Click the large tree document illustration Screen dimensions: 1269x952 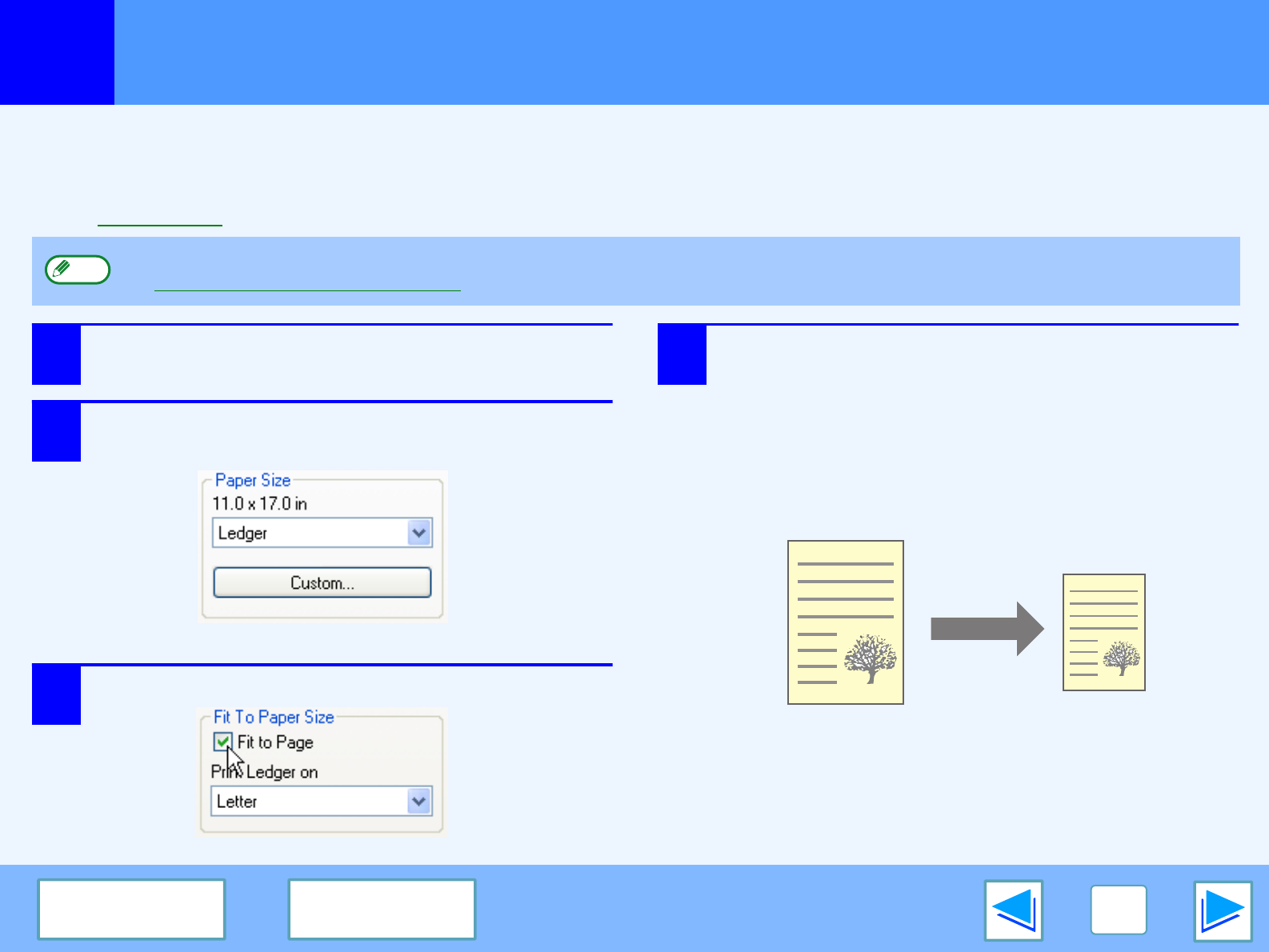[x=845, y=622]
